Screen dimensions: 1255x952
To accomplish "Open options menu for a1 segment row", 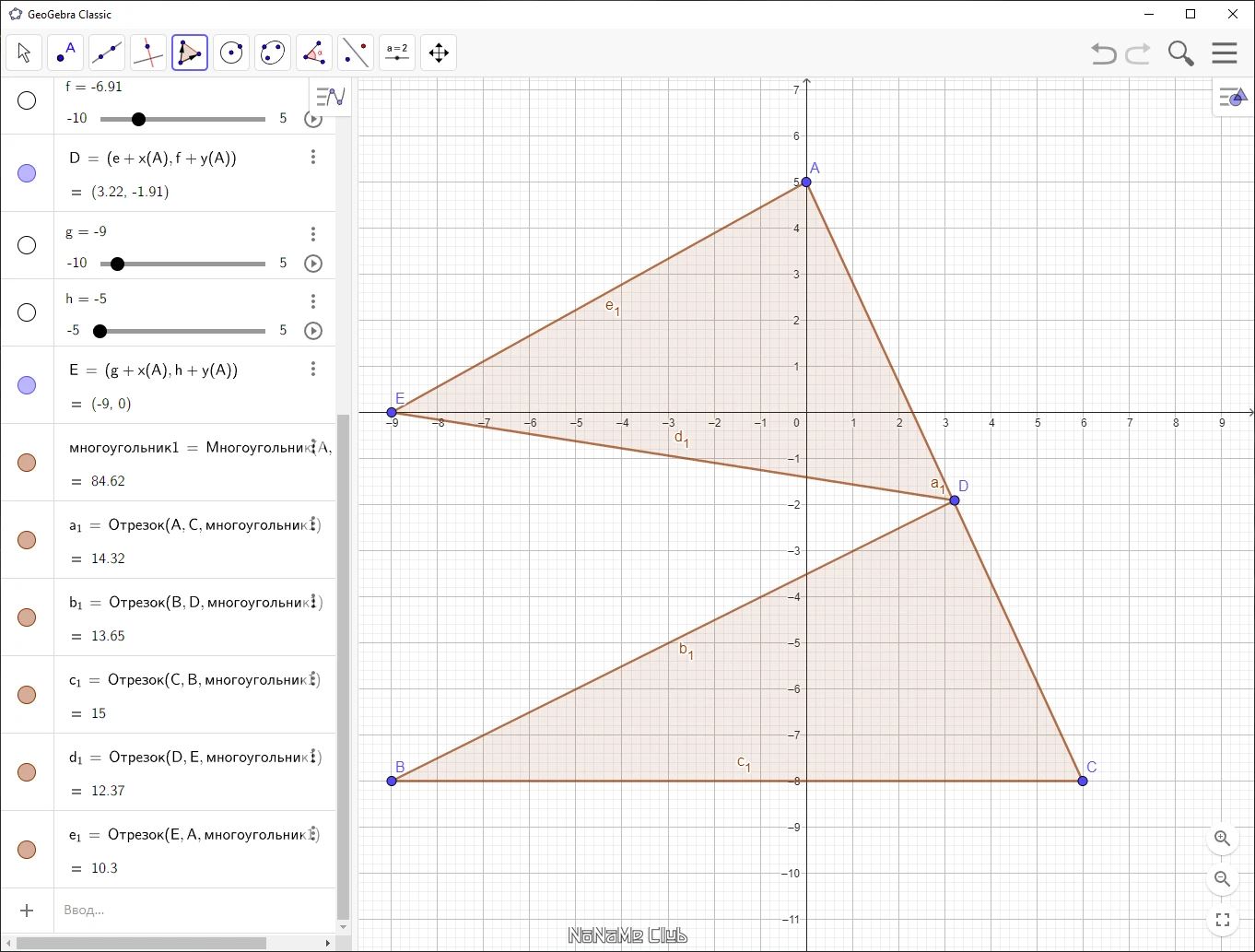I will (313, 524).
